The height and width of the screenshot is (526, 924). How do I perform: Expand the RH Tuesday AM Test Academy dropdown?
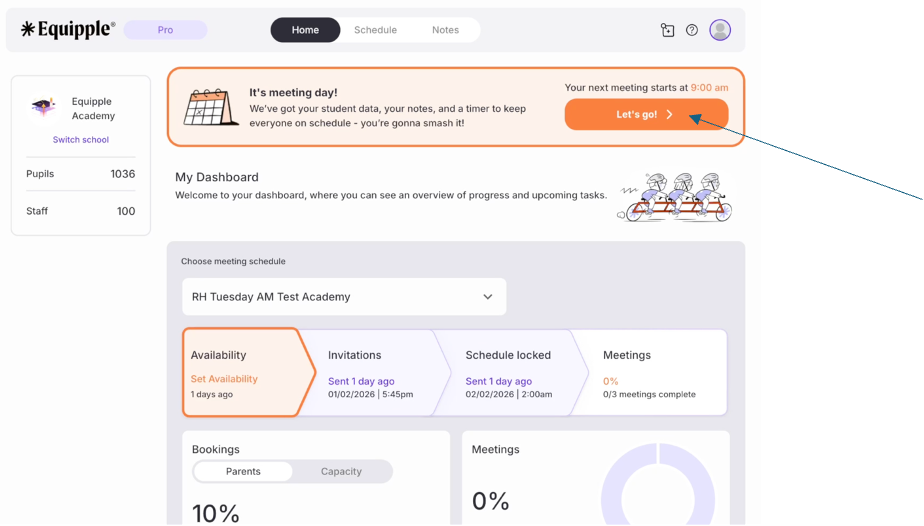(344, 297)
